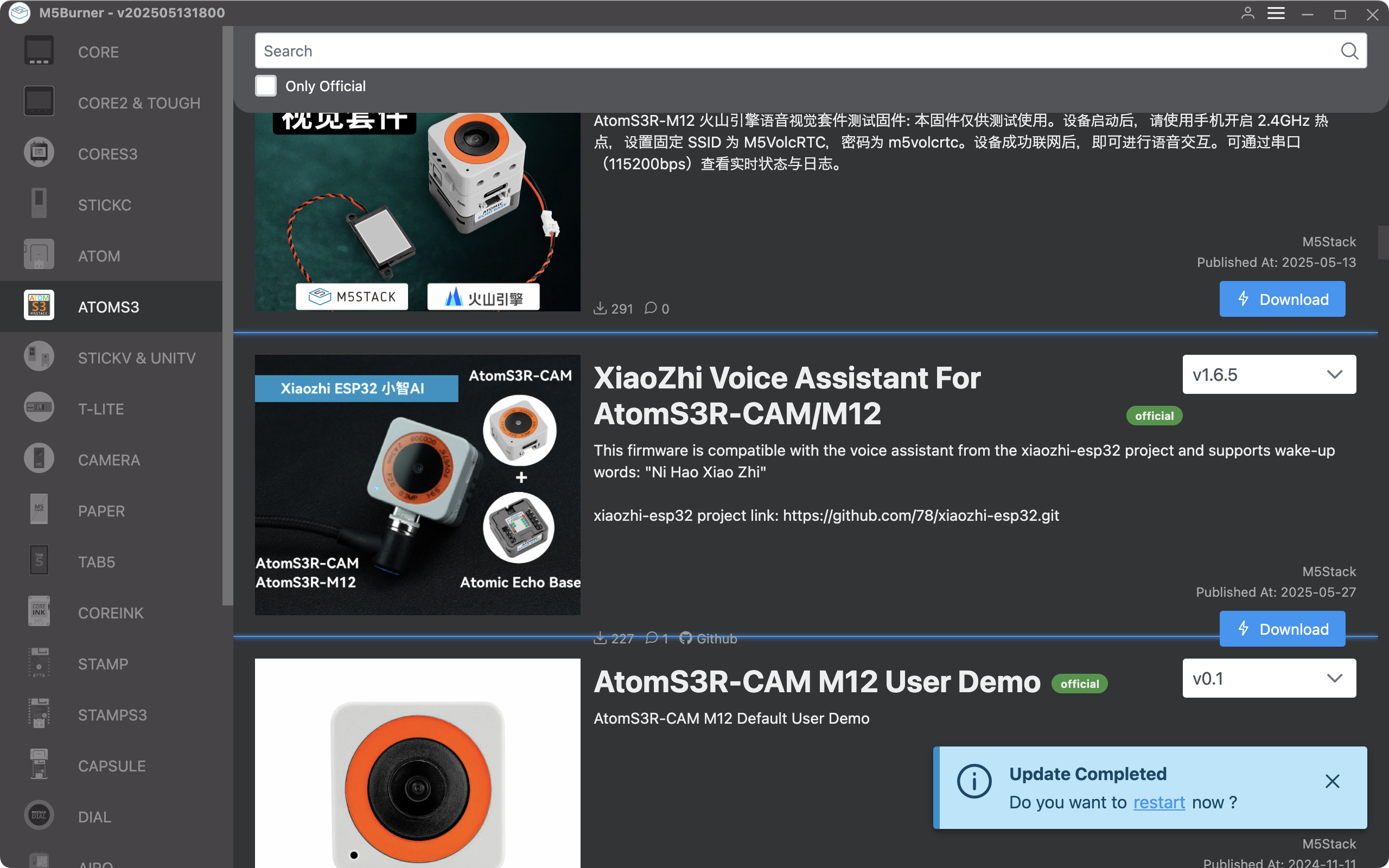Screen dimensions: 1389x868
Task: Open the Volcano Engine kit thumbnail image
Action: 417,212
